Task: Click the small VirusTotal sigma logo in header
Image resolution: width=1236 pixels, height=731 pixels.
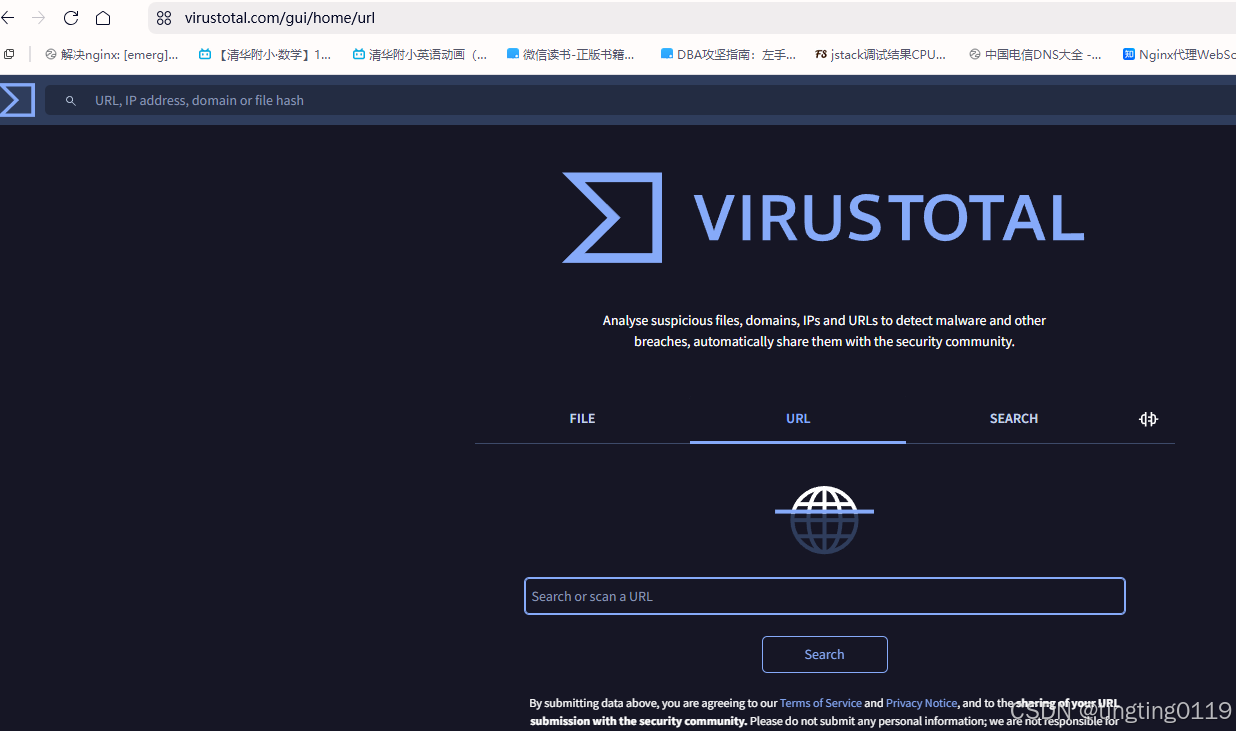Action: point(17,100)
